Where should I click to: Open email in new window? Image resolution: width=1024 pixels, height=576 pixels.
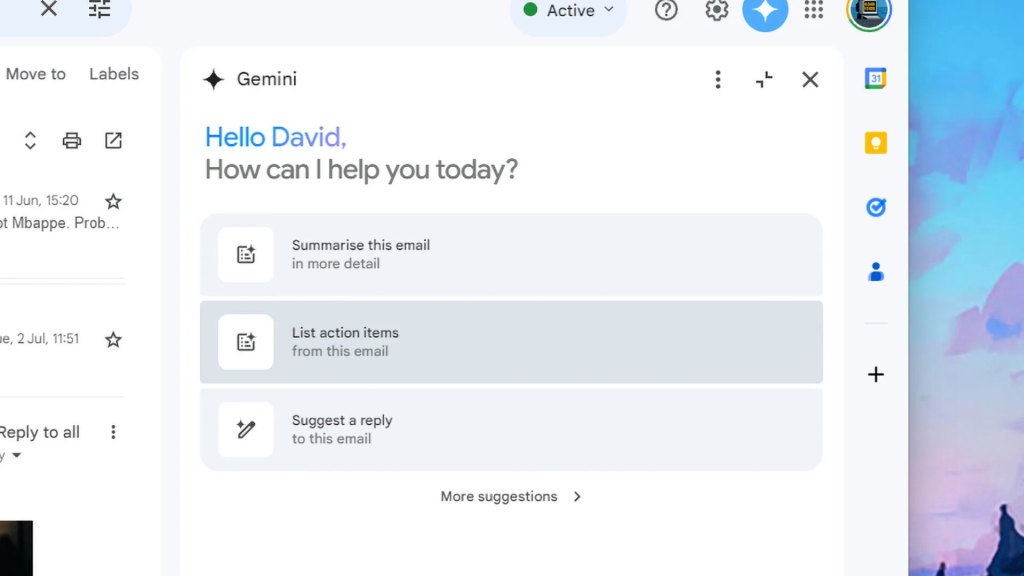point(114,140)
